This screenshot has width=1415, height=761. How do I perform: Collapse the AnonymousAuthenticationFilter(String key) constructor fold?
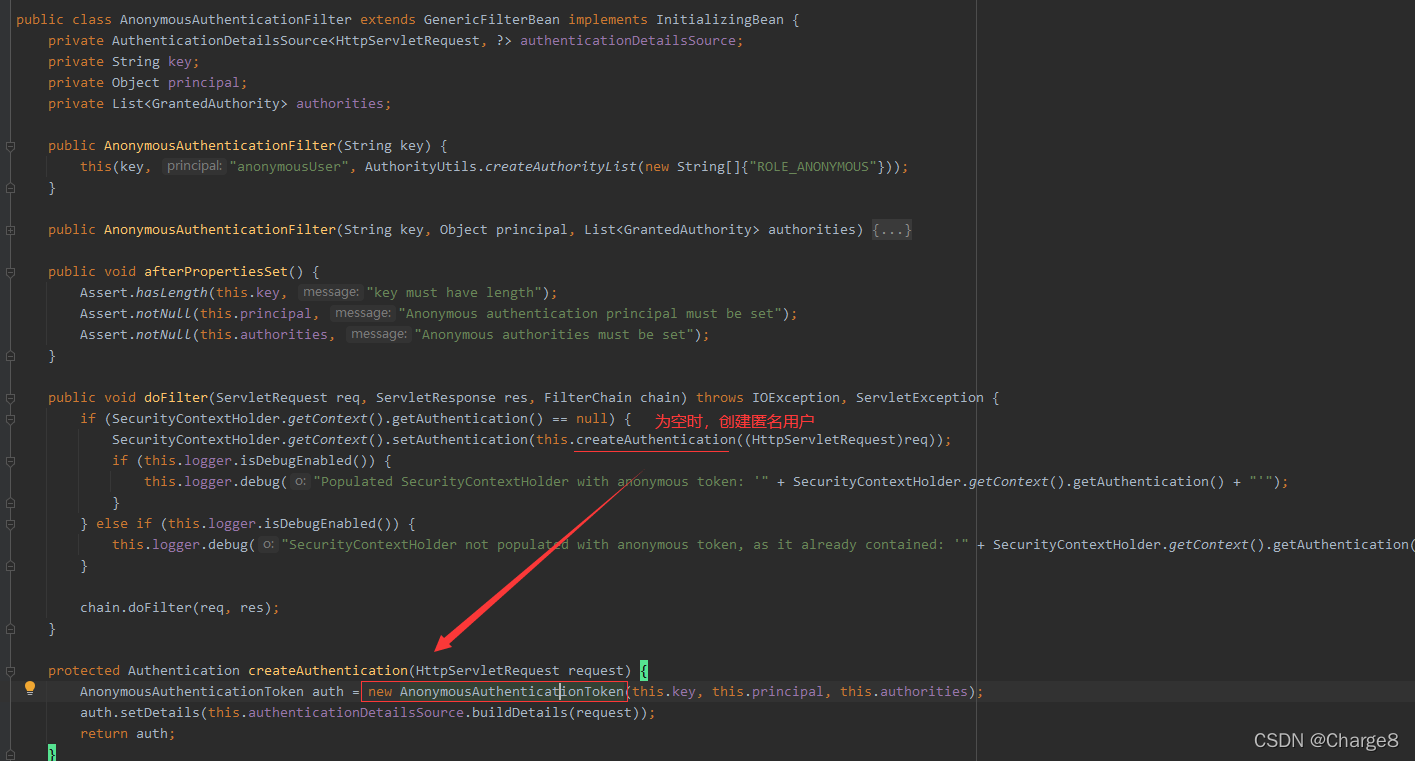click(x=10, y=146)
